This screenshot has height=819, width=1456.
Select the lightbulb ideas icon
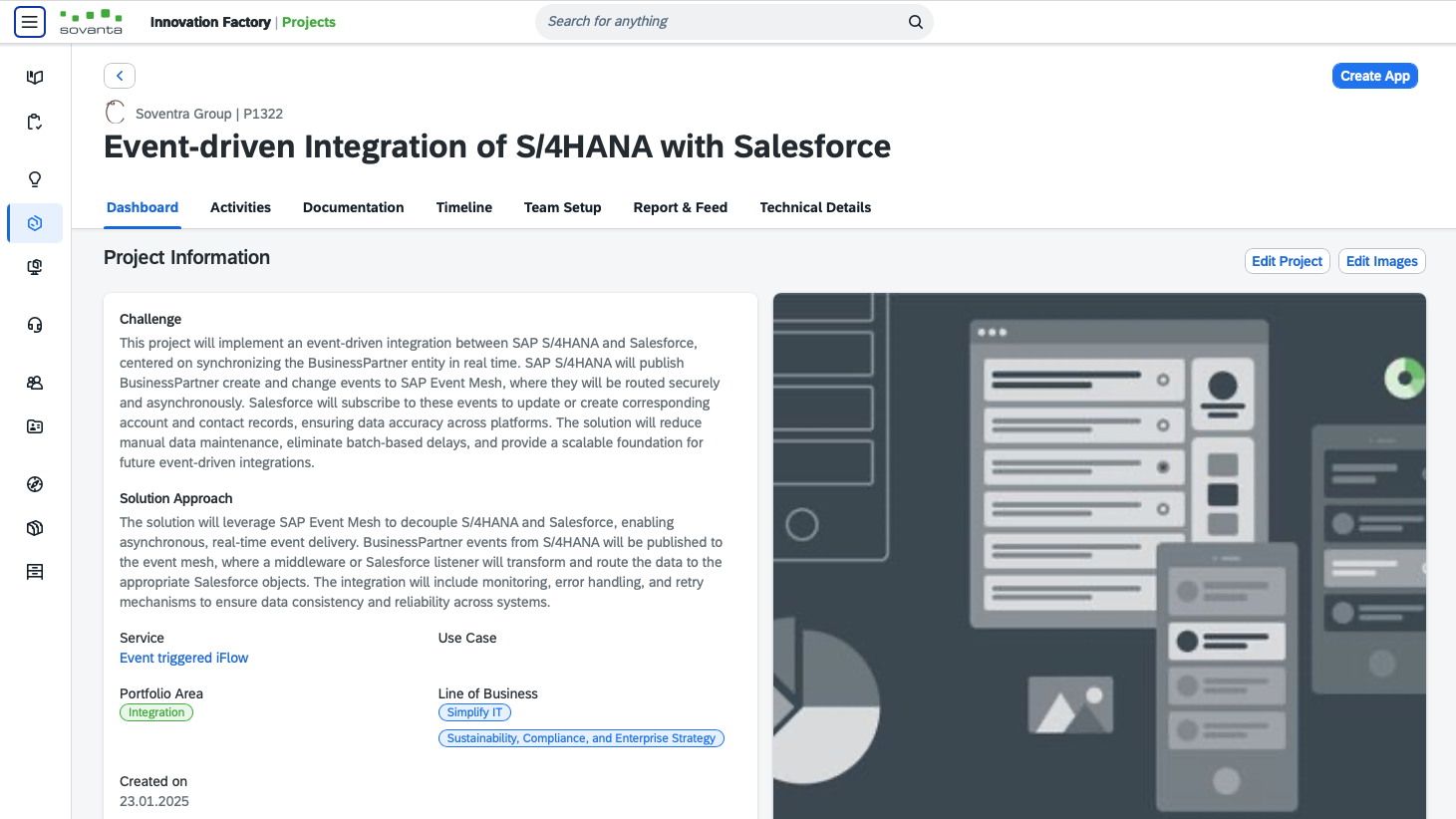[x=35, y=179]
